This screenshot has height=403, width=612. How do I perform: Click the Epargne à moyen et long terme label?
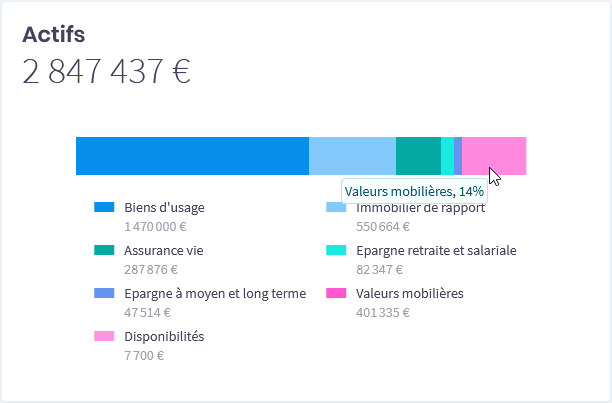(x=215, y=294)
